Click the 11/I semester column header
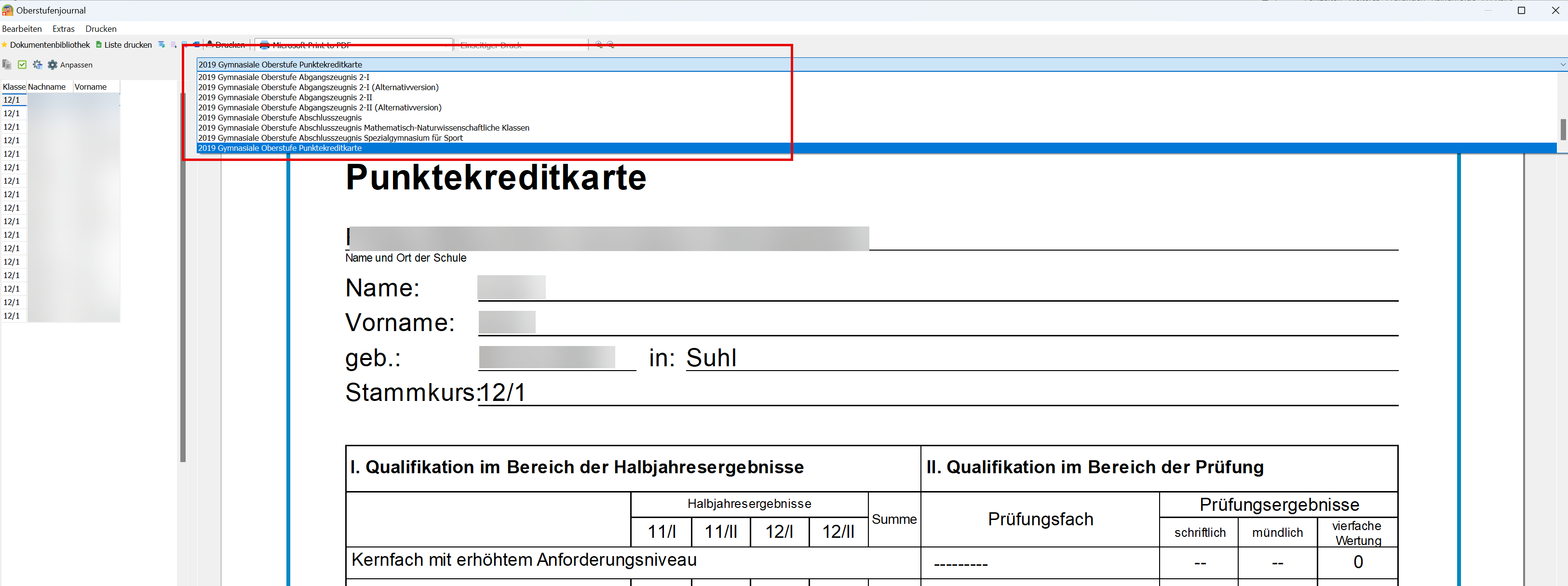 coord(662,532)
